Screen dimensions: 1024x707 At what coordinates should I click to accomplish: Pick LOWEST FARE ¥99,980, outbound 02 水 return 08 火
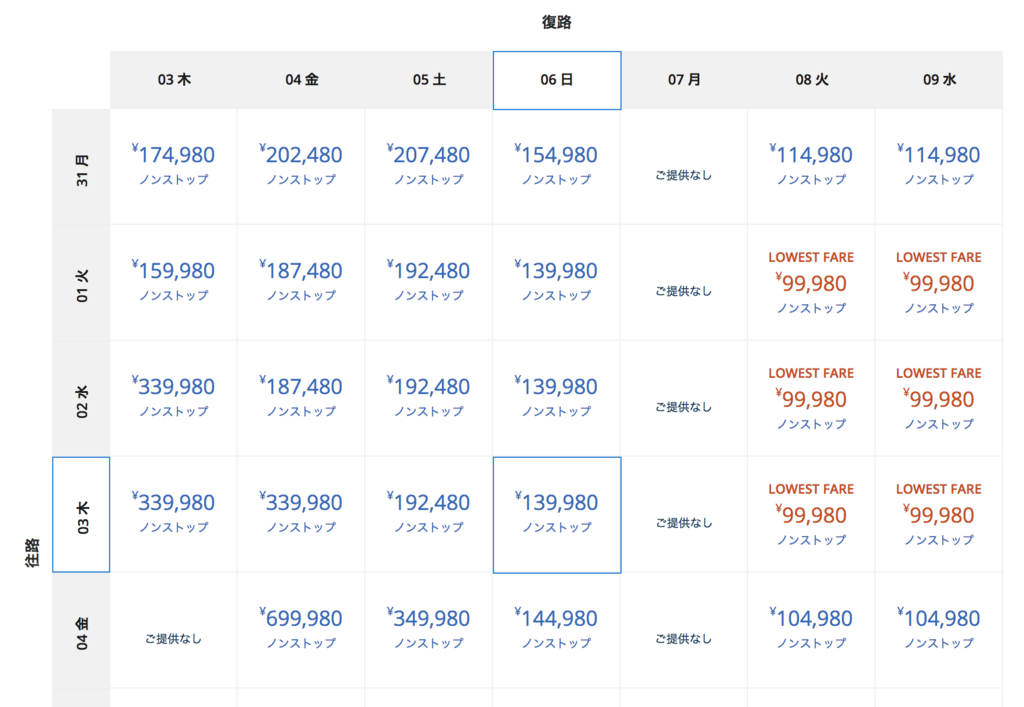click(x=812, y=399)
